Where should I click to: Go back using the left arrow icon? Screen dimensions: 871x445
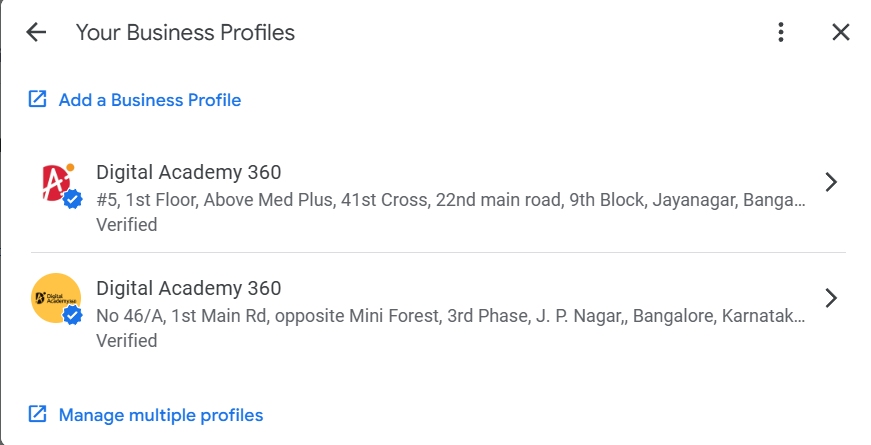36,32
